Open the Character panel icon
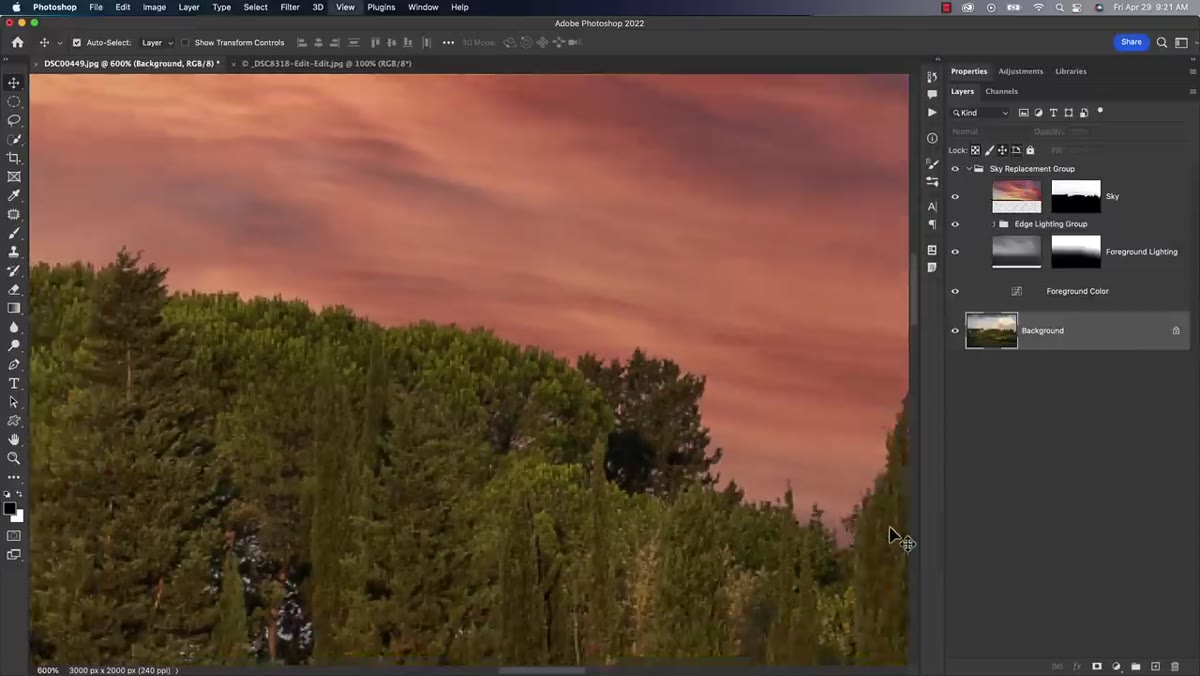Viewport: 1200px width, 676px height. [x=932, y=207]
